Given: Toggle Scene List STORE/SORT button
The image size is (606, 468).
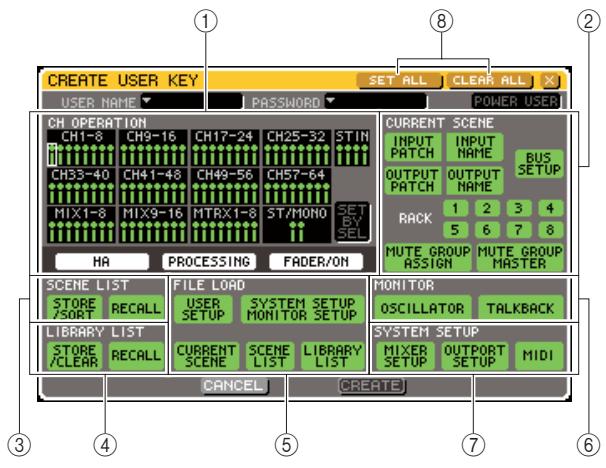Looking at the screenshot, I should pos(75,308).
